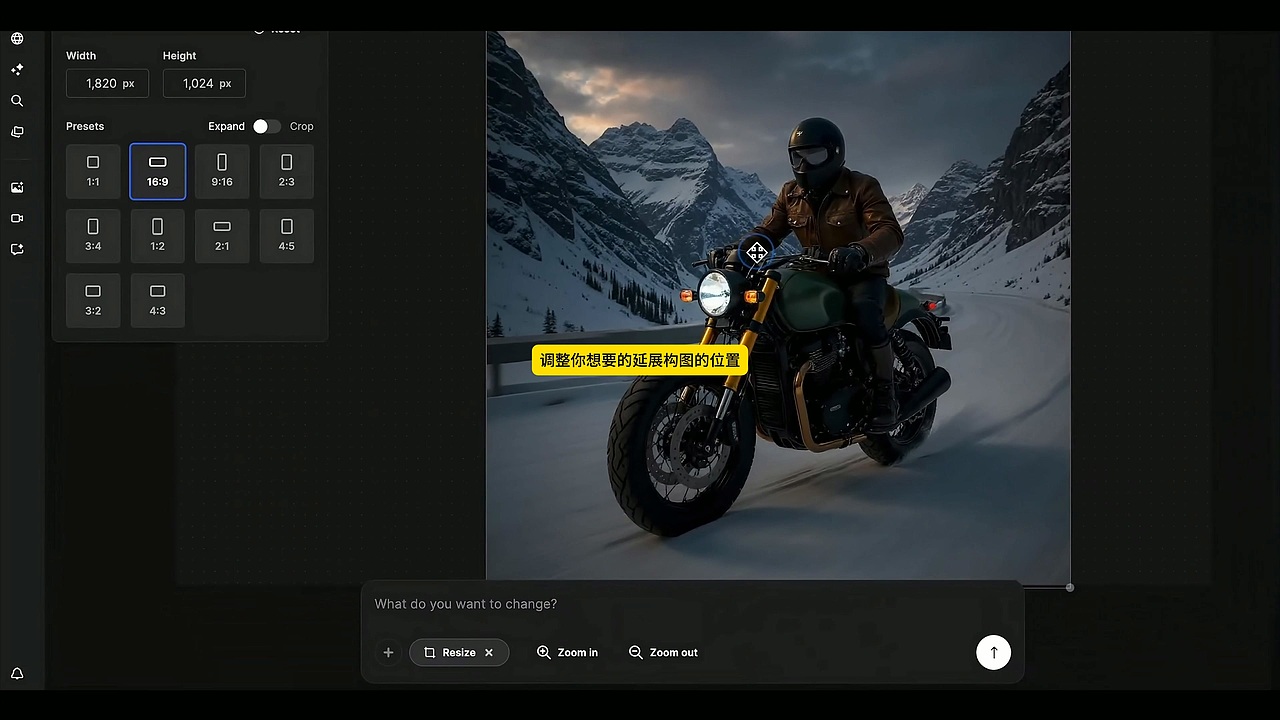
Task: Select the 3:4 aspect ratio preset
Action: pyautogui.click(x=93, y=236)
